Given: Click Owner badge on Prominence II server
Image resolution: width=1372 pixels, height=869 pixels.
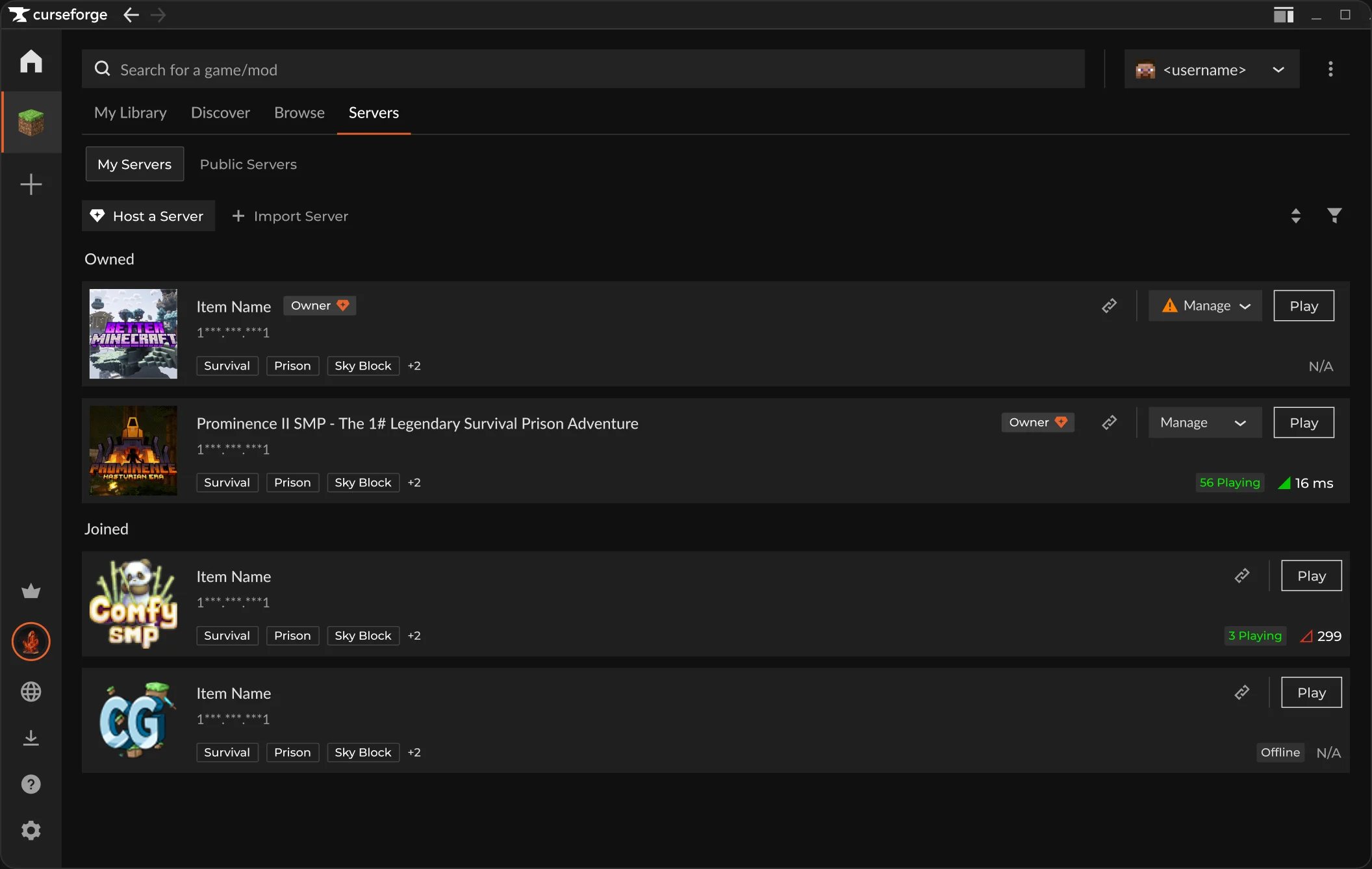Looking at the screenshot, I should point(1038,423).
